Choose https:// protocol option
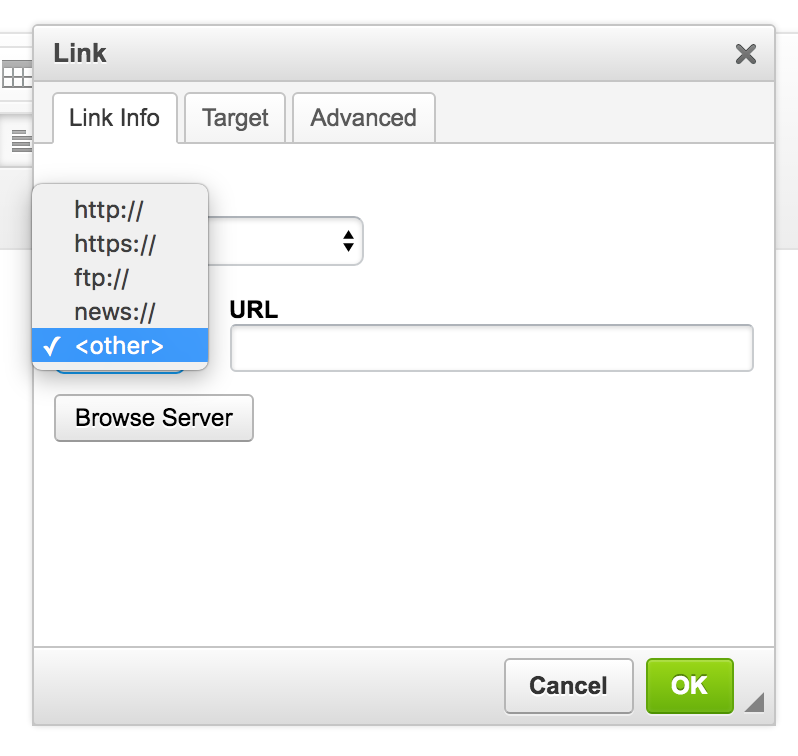Viewport: 798px width, 756px height. 115,244
